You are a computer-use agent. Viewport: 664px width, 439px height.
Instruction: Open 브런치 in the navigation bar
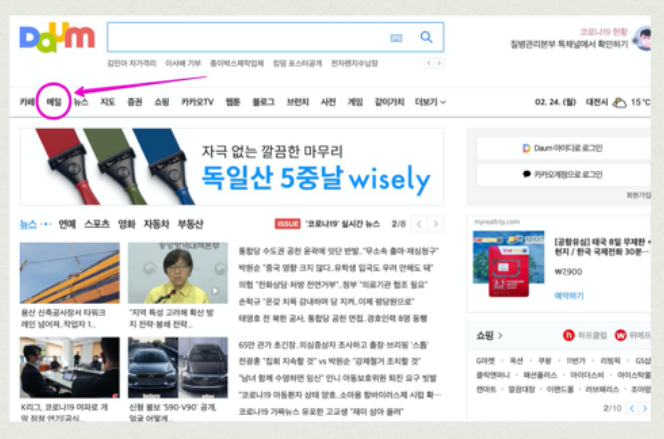298,102
